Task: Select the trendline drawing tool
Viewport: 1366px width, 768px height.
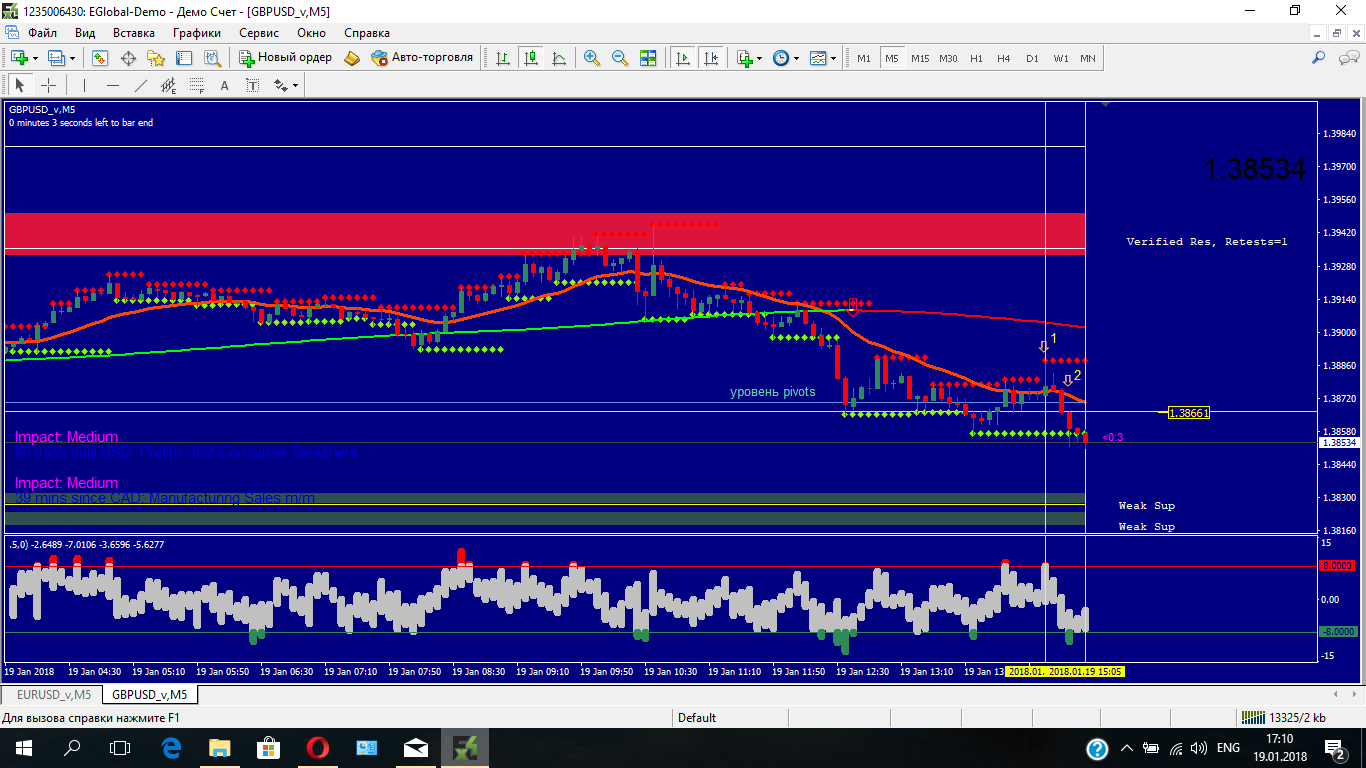Action: tap(141, 86)
